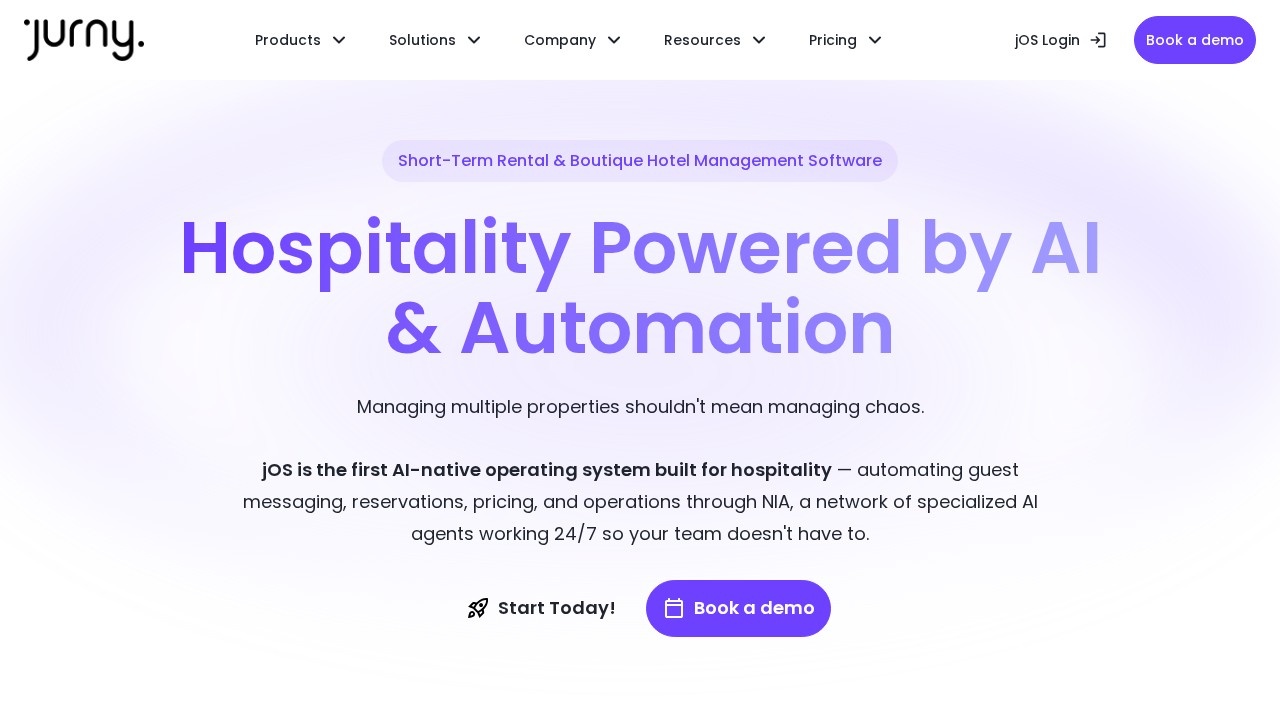Click the rocket icon beside Start Today
The height and width of the screenshot is (720, 1280).
point(478,608)
